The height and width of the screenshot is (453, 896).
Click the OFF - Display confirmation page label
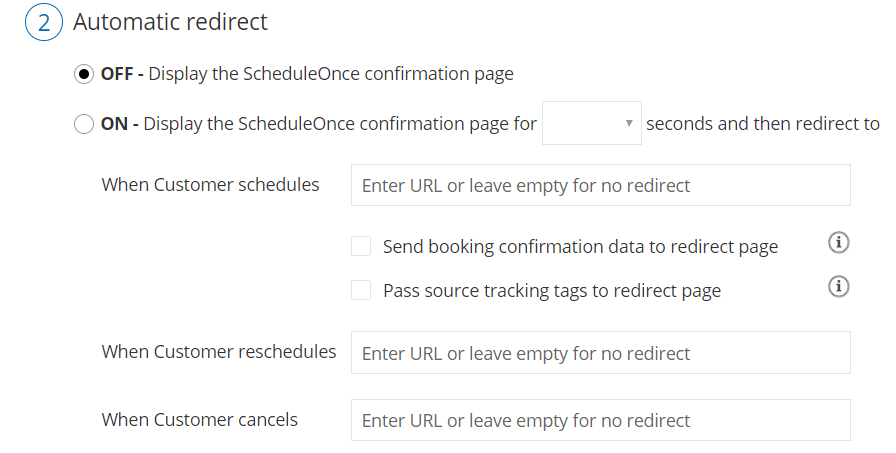(x=307, y=74)
